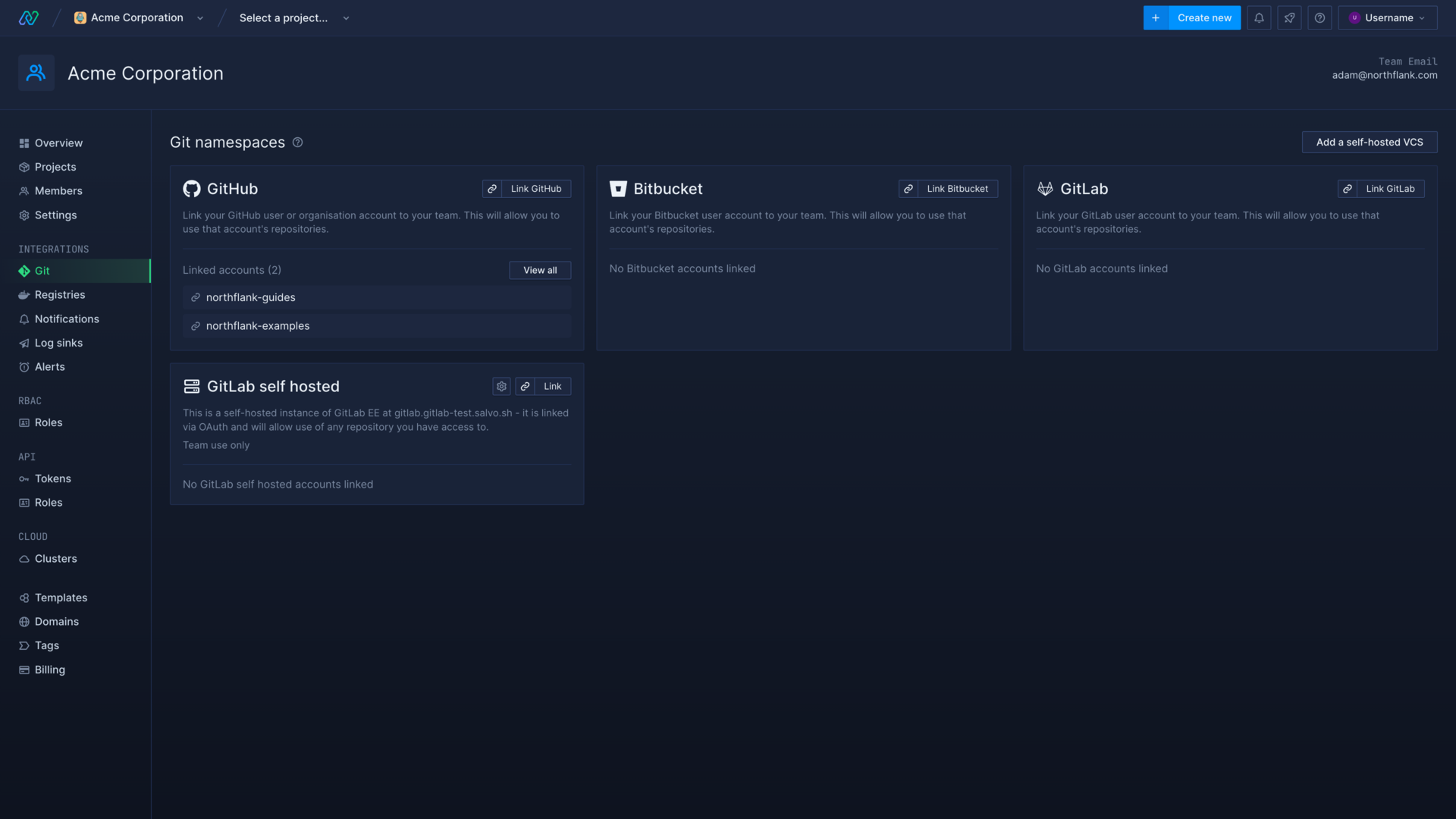Click the help question mark icon

click(1320, 18)
